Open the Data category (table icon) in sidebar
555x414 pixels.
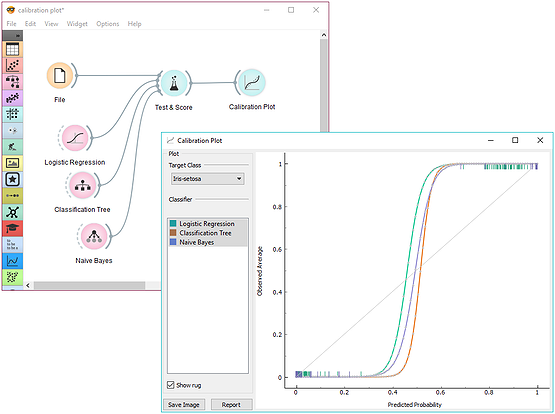(13, 49)
